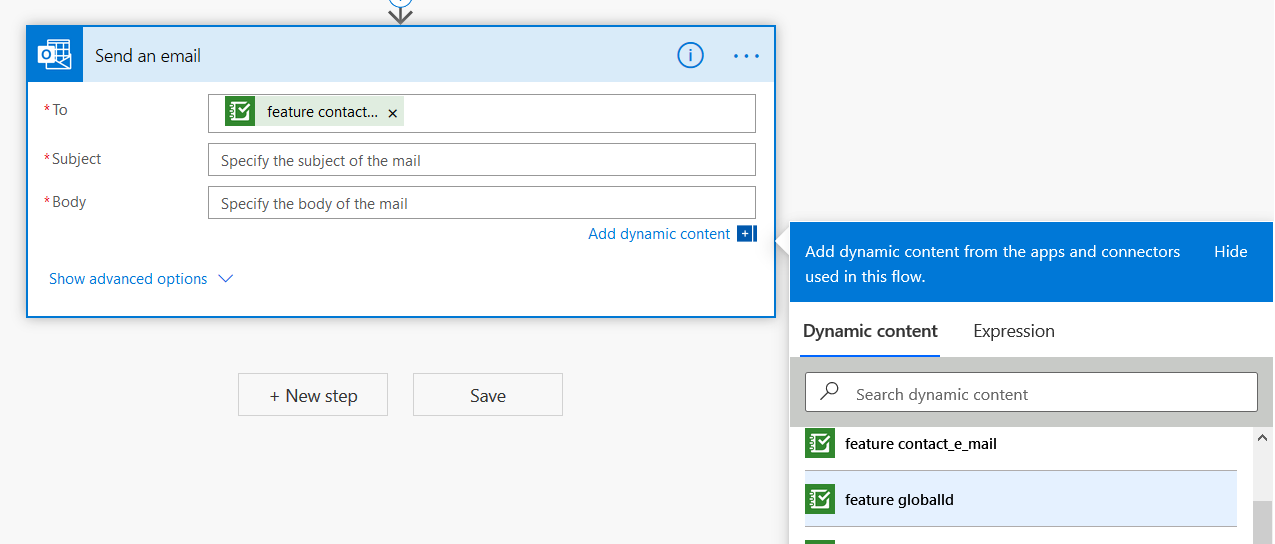Click the New step button

(x=313, y=395)
